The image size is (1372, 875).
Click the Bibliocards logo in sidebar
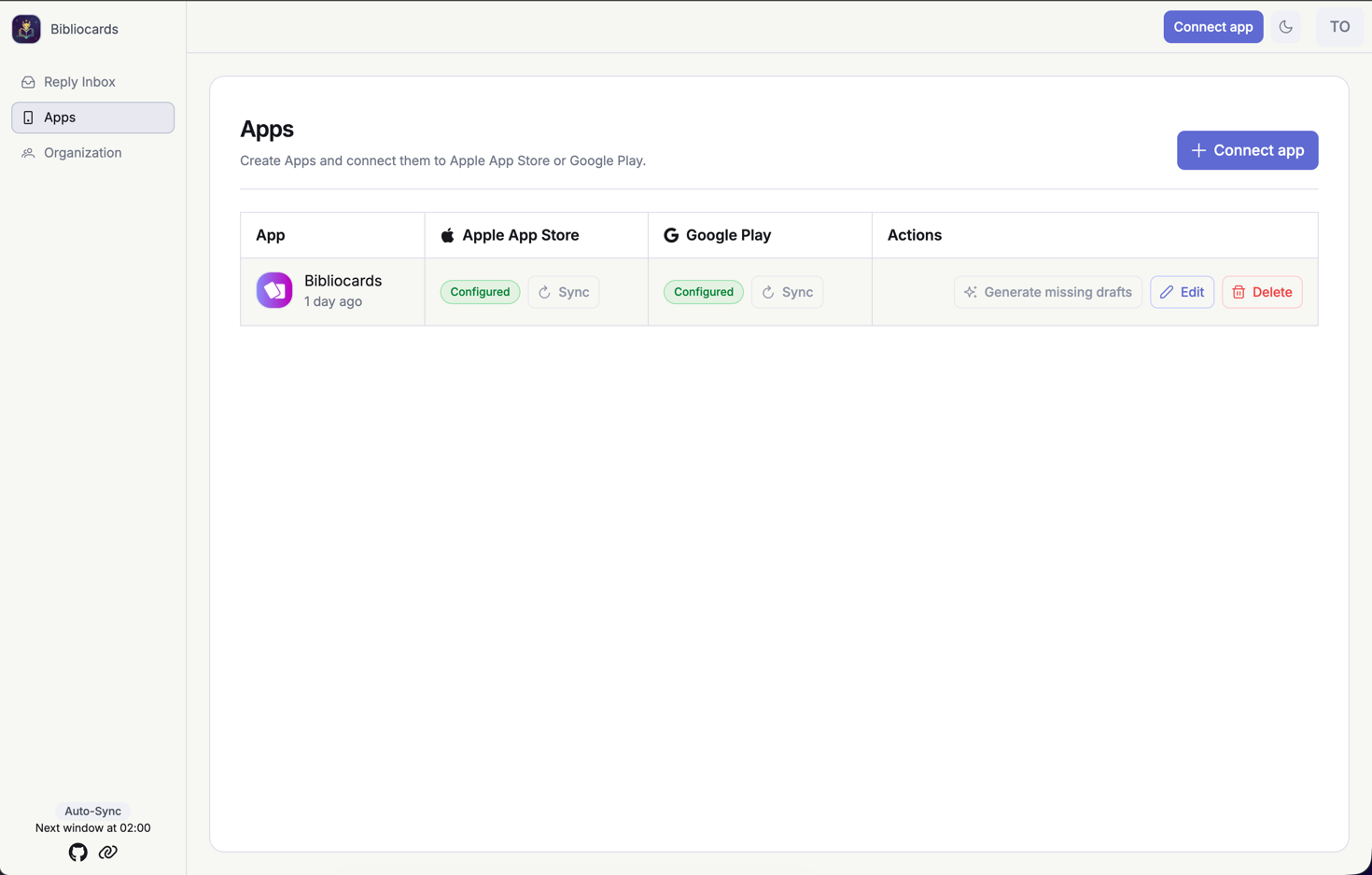(x=26, y=29)
